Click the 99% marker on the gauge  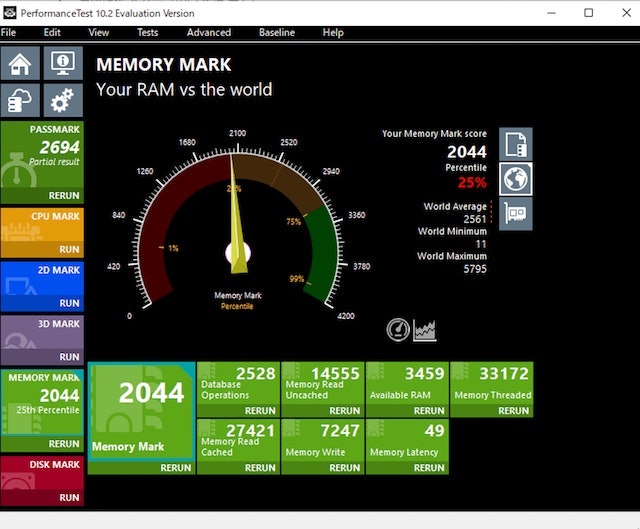297,279
